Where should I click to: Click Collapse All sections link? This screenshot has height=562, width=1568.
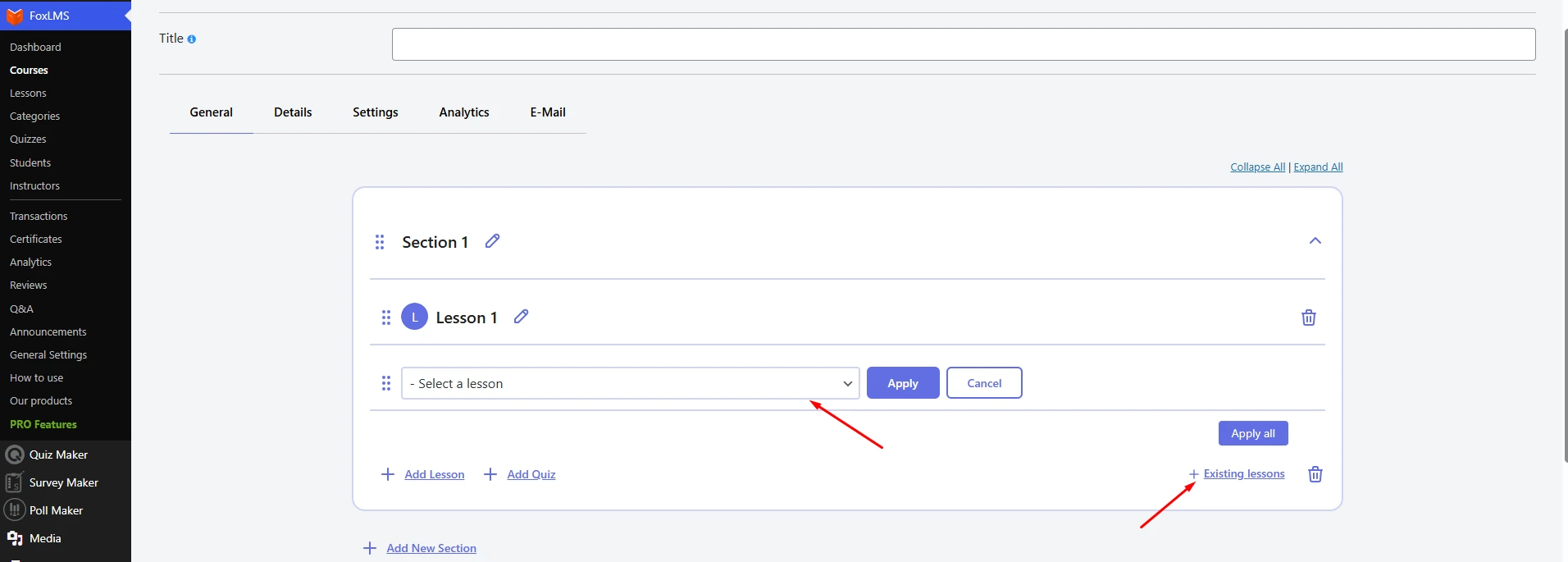click(1257, 167)
